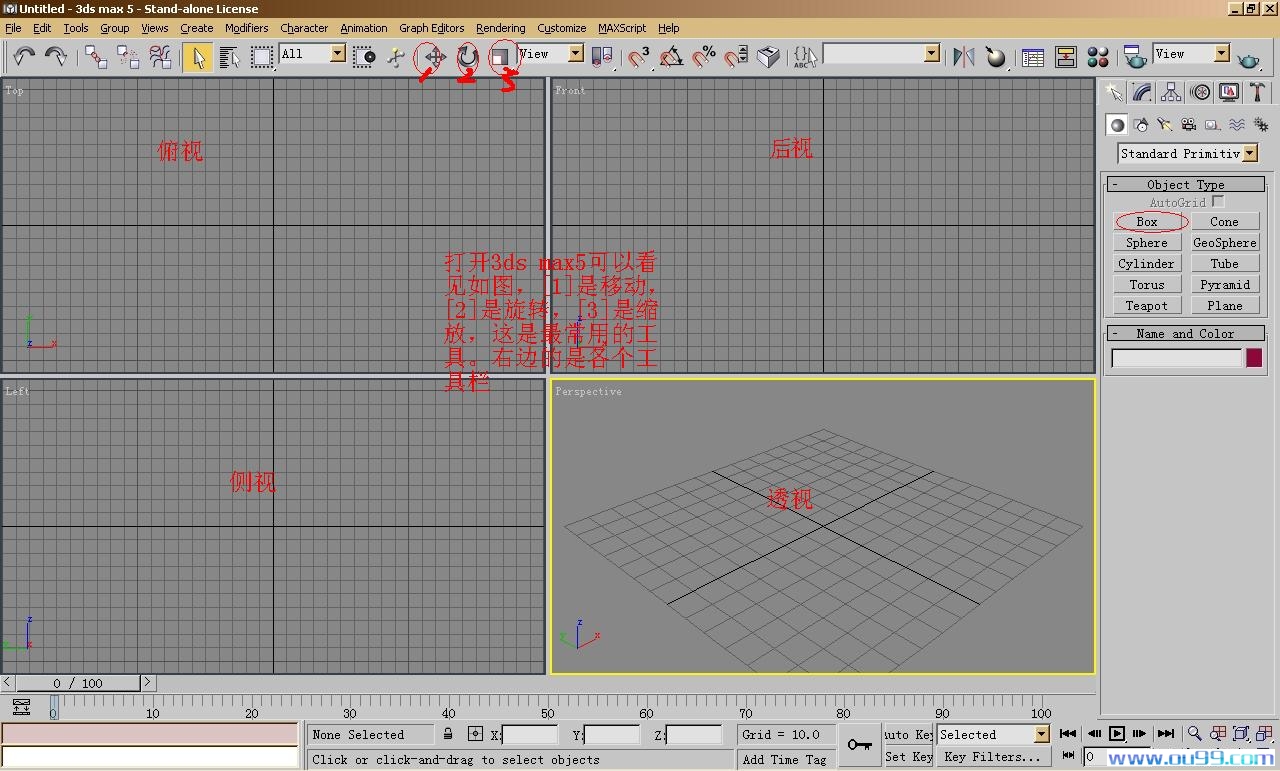Open the Named Selection Sets ABC icon
This screenshot has height=771, width=1280.
805,56
